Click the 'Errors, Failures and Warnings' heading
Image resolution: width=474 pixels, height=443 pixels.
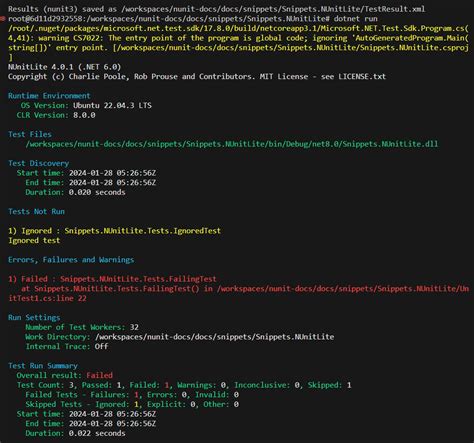click(71, 260)
